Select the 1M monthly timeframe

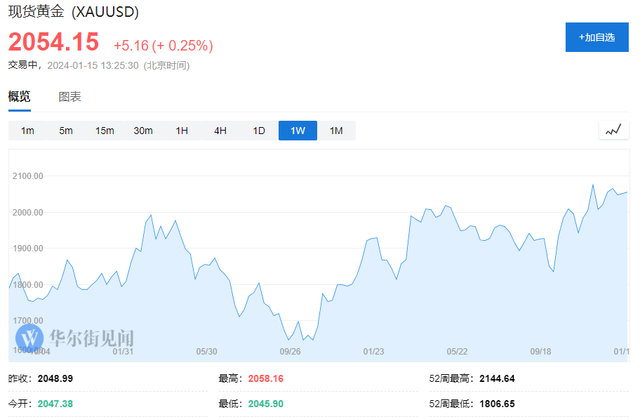[x=336, y=131]
